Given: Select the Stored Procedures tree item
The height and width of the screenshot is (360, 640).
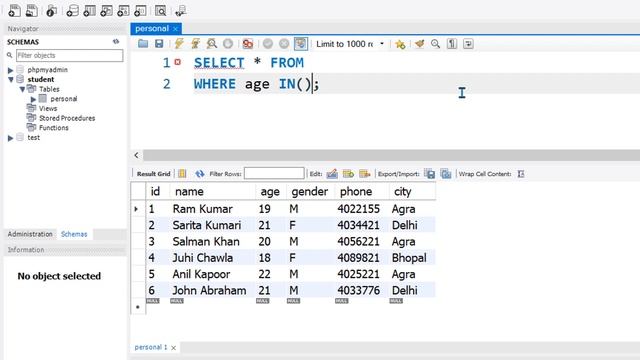Looking at the screenshot, I should coord(67,118).
